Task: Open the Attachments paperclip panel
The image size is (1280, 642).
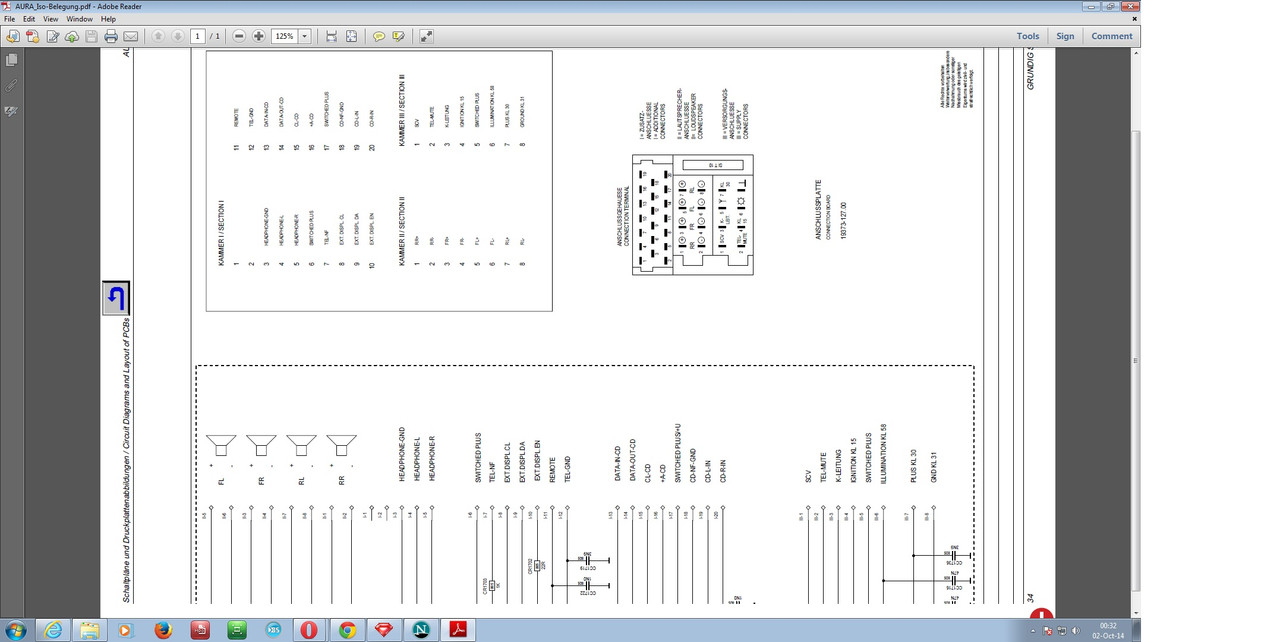Action: pos(11,86)
